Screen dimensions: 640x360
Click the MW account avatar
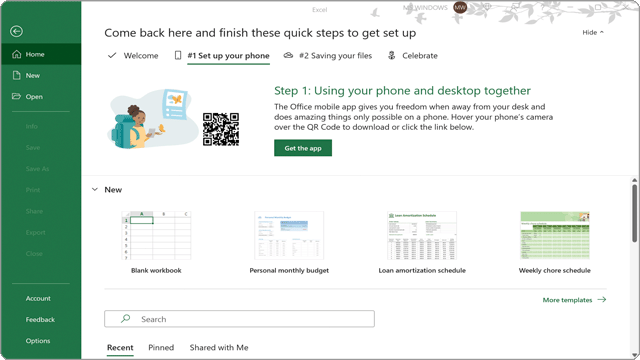[x=460, y=7]
